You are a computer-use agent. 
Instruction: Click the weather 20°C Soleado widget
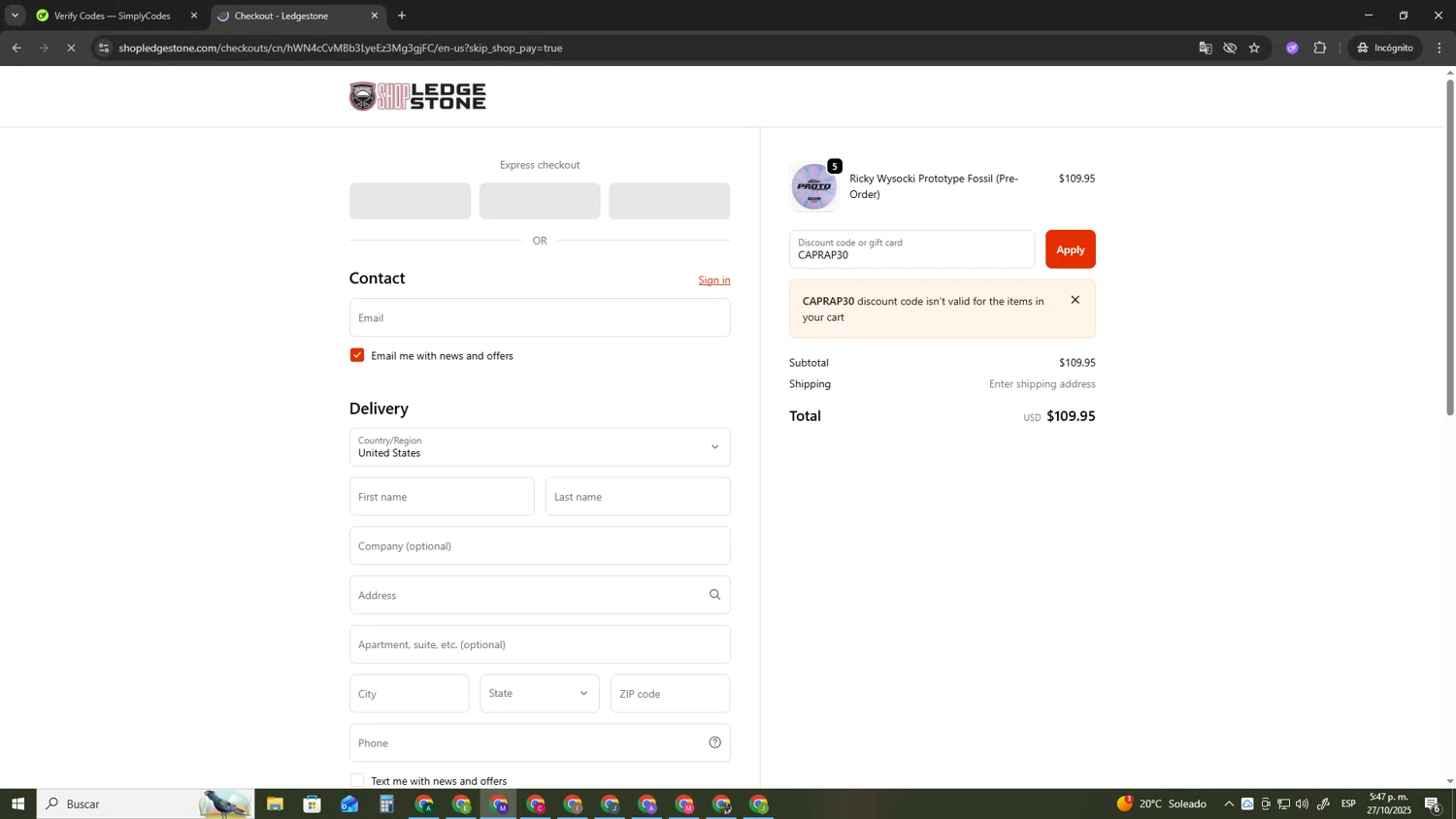tap(1162, 803)
